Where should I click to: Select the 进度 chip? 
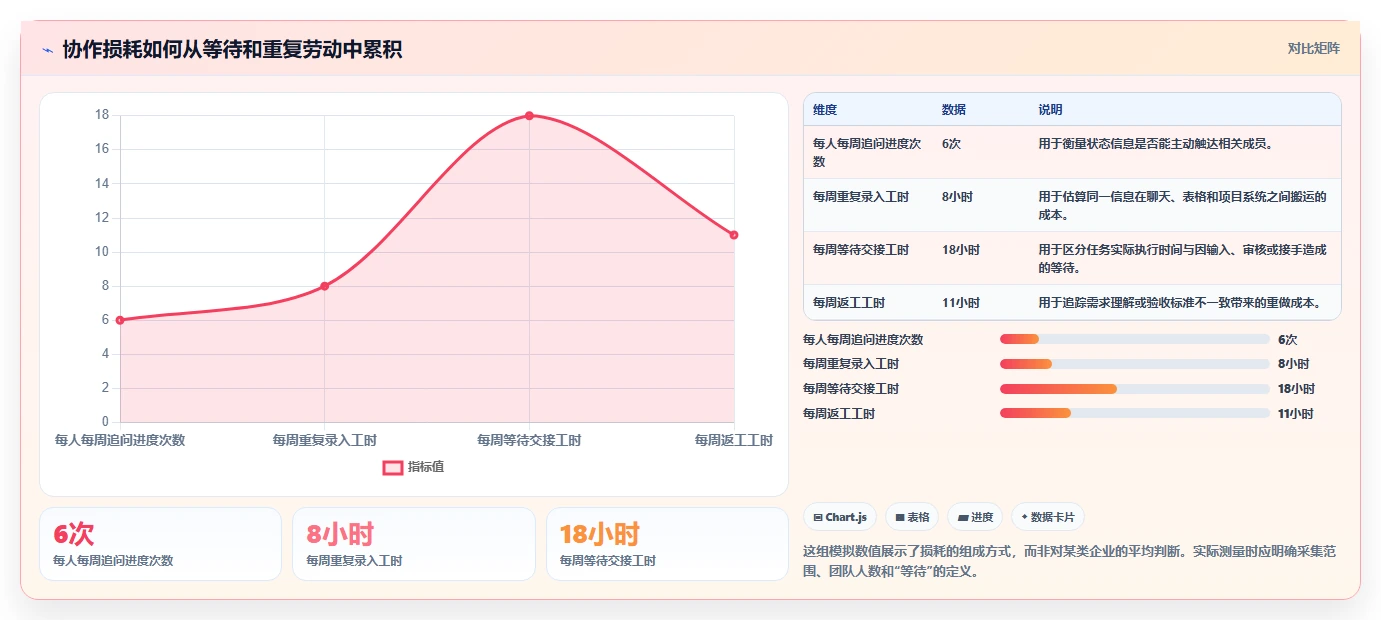[975, 517]
